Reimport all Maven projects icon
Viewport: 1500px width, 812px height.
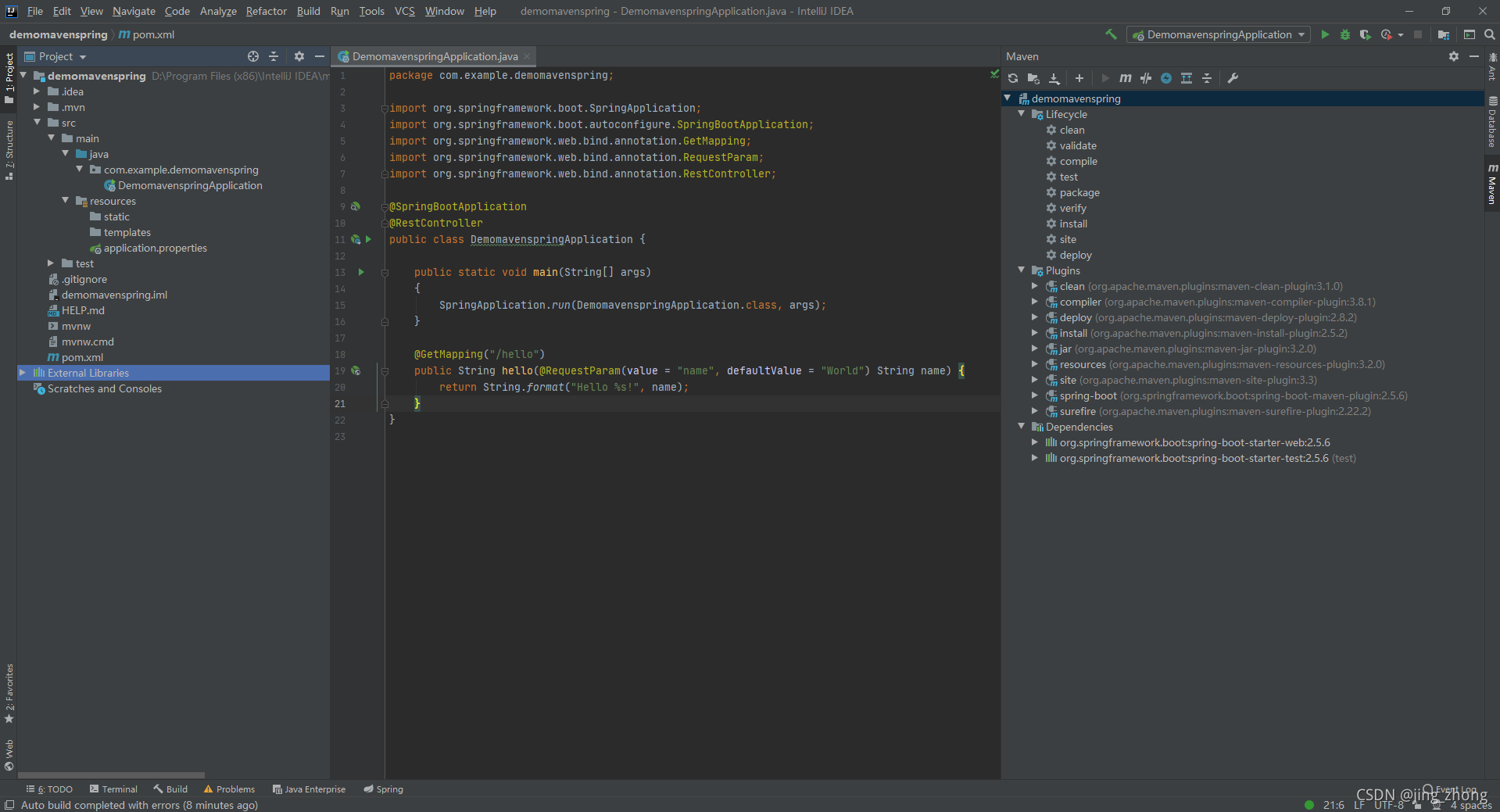coord(1013,78)
